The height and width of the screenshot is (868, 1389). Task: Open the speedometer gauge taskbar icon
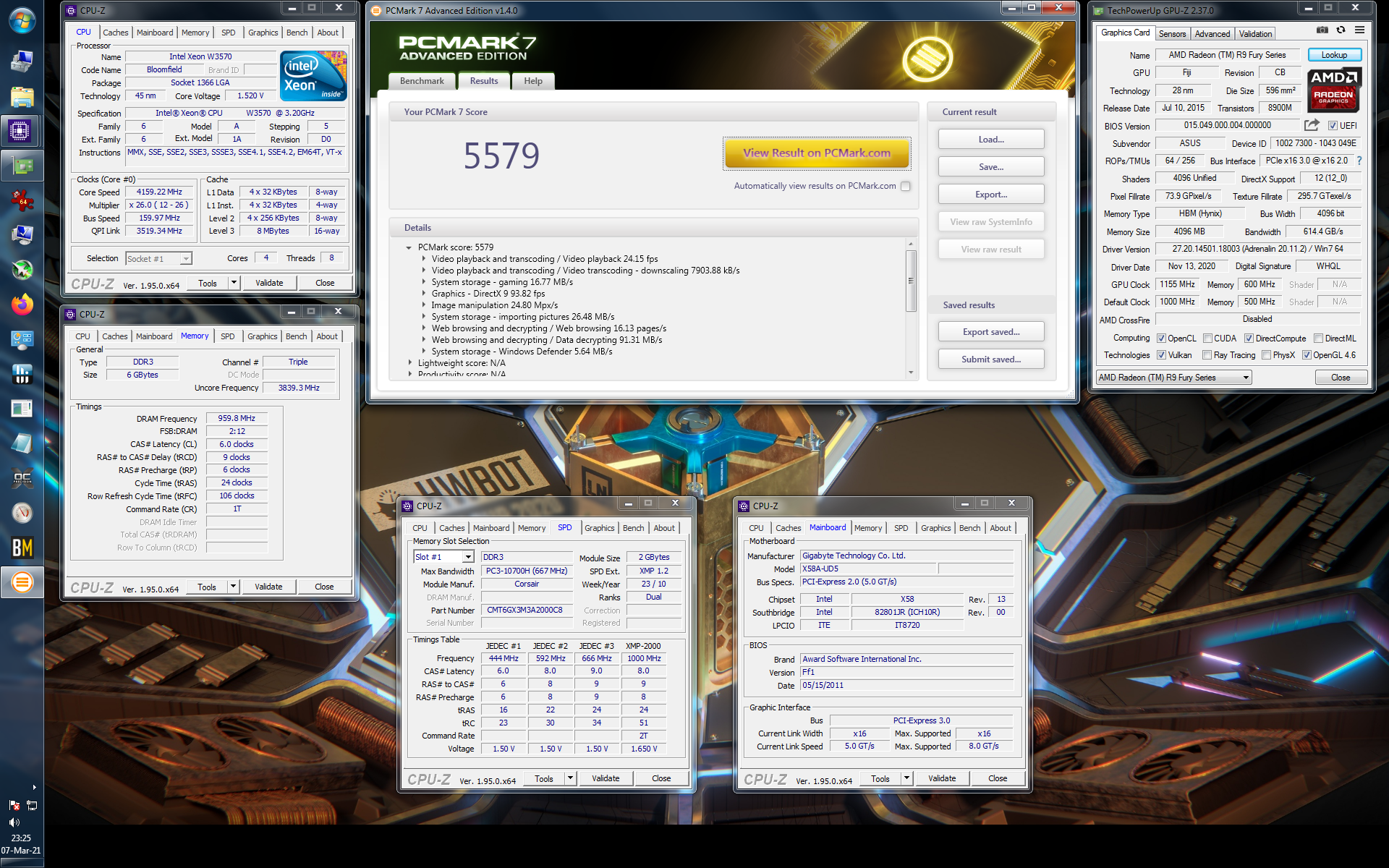(x=22, y=513)
